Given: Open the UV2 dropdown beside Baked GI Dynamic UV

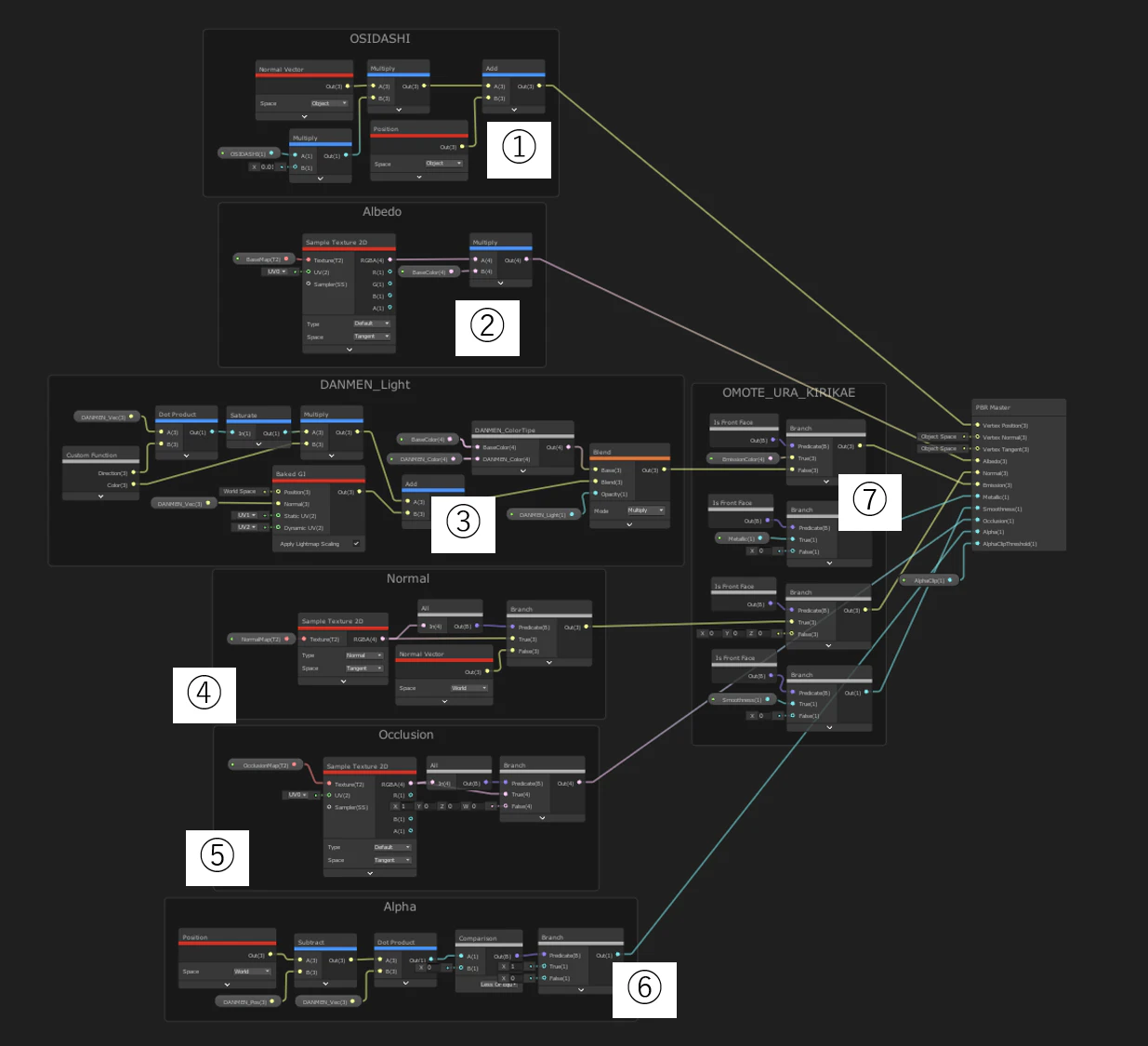Looking at the screenshot, I should 246,527.
